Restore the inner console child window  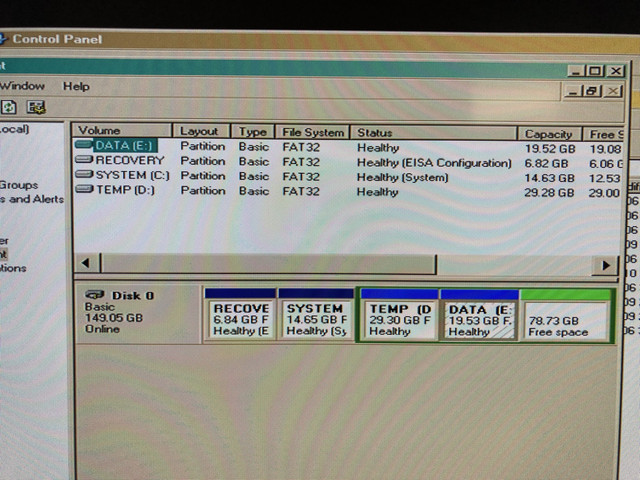592,91
